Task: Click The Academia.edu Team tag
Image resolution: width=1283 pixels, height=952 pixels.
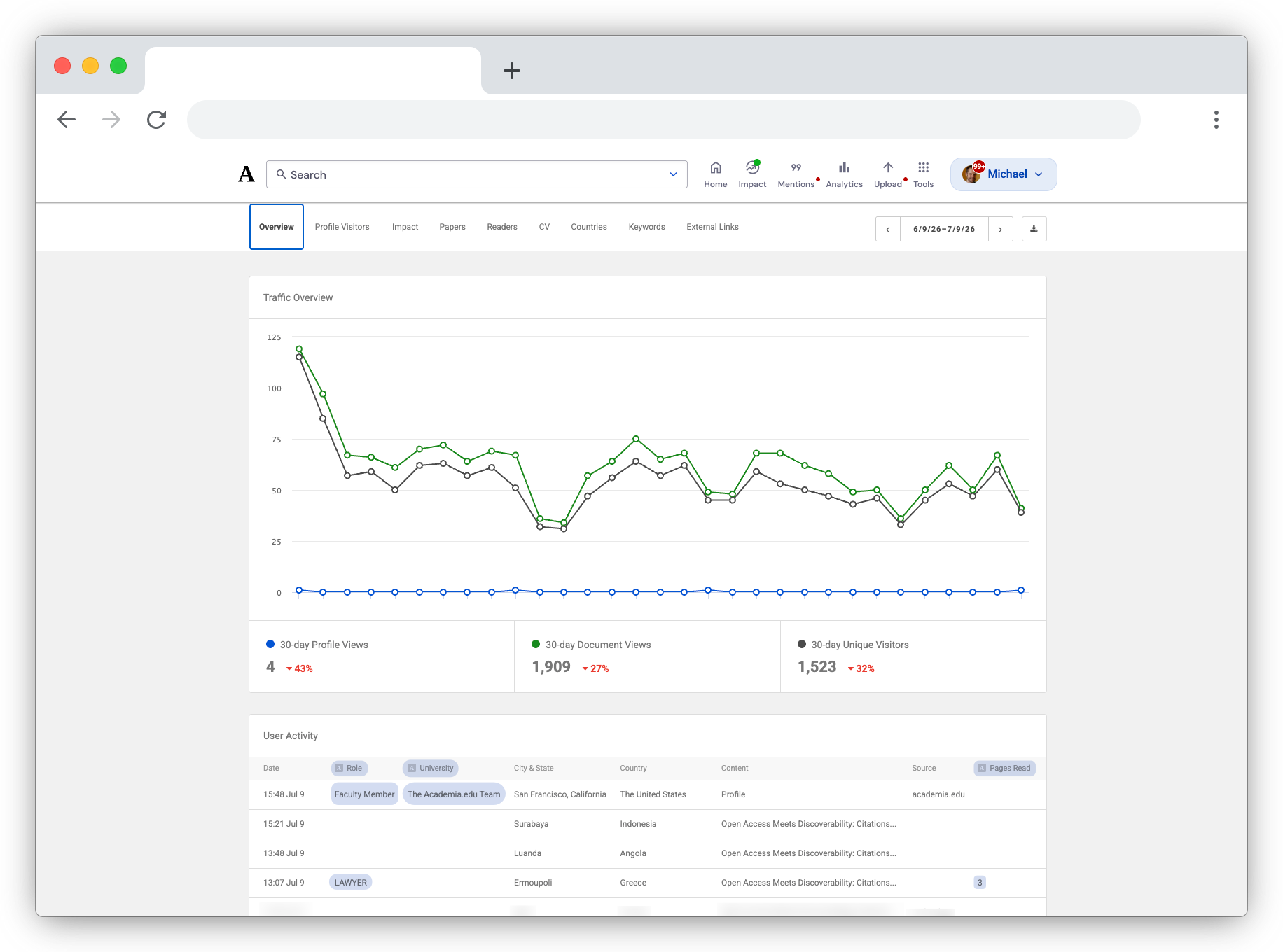Action: click(454, 794)
